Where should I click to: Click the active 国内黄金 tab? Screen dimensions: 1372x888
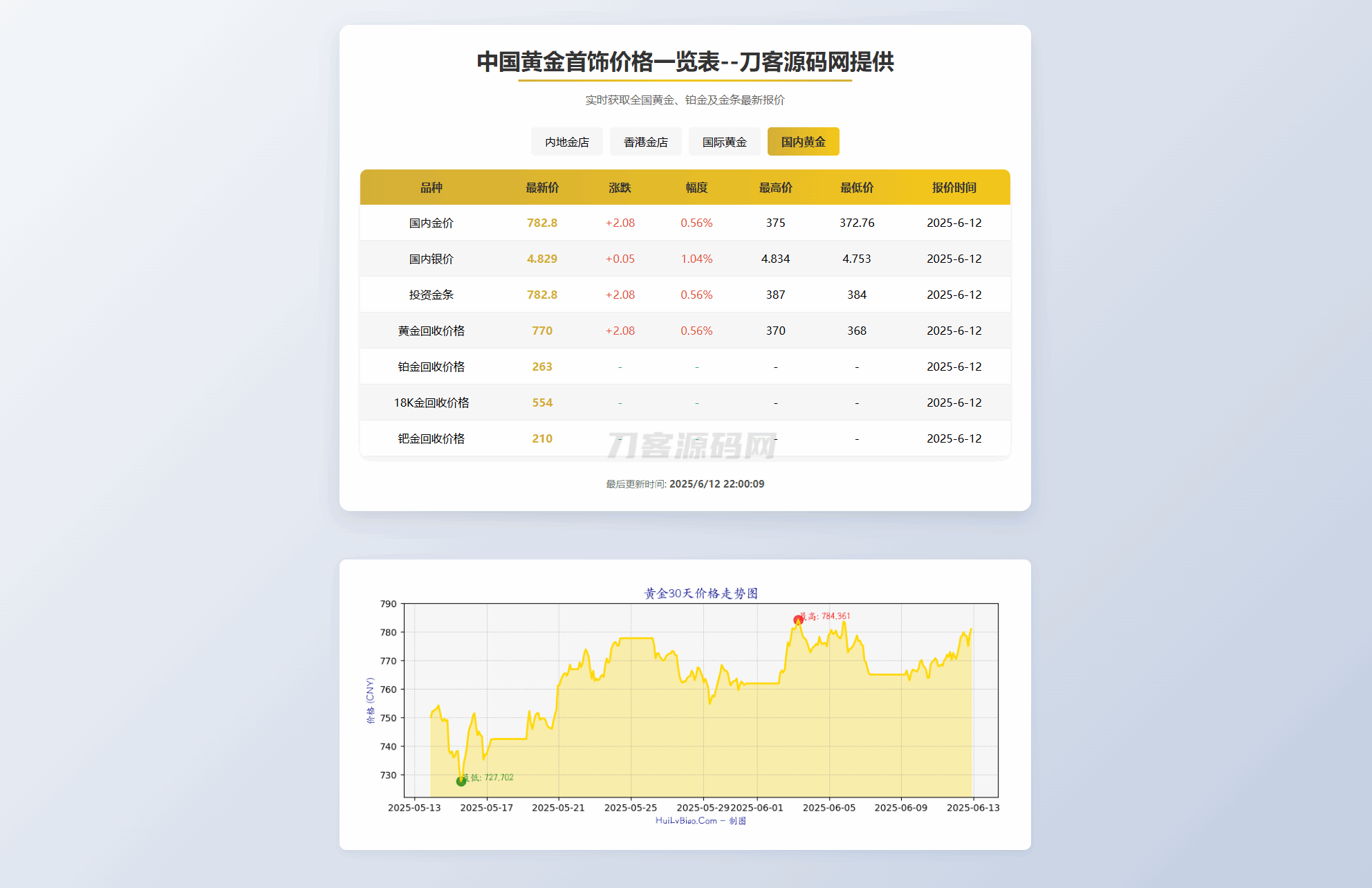pos(803,141)
